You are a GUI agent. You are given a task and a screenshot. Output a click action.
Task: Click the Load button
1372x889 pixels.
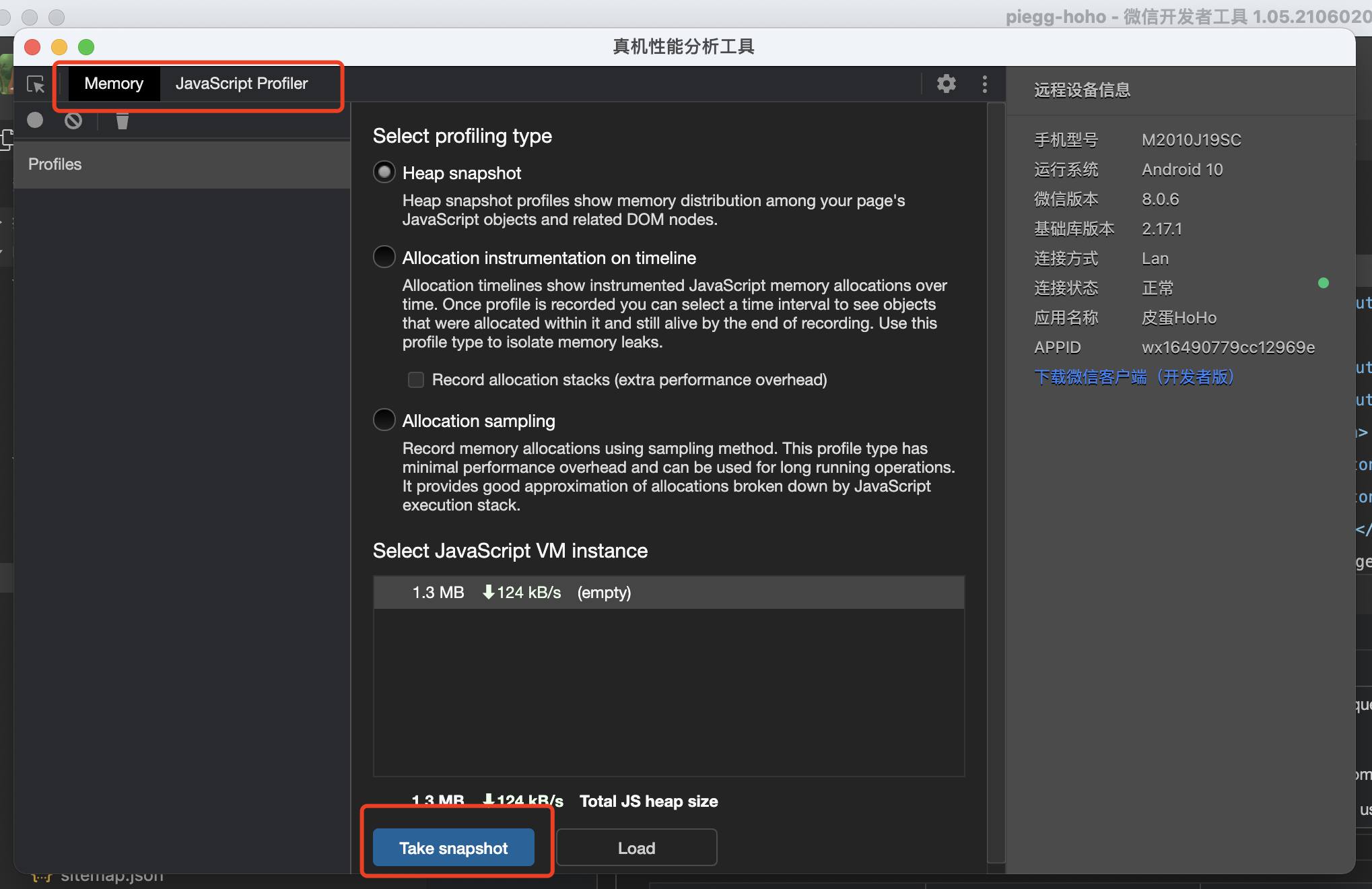tap(636, 848)
